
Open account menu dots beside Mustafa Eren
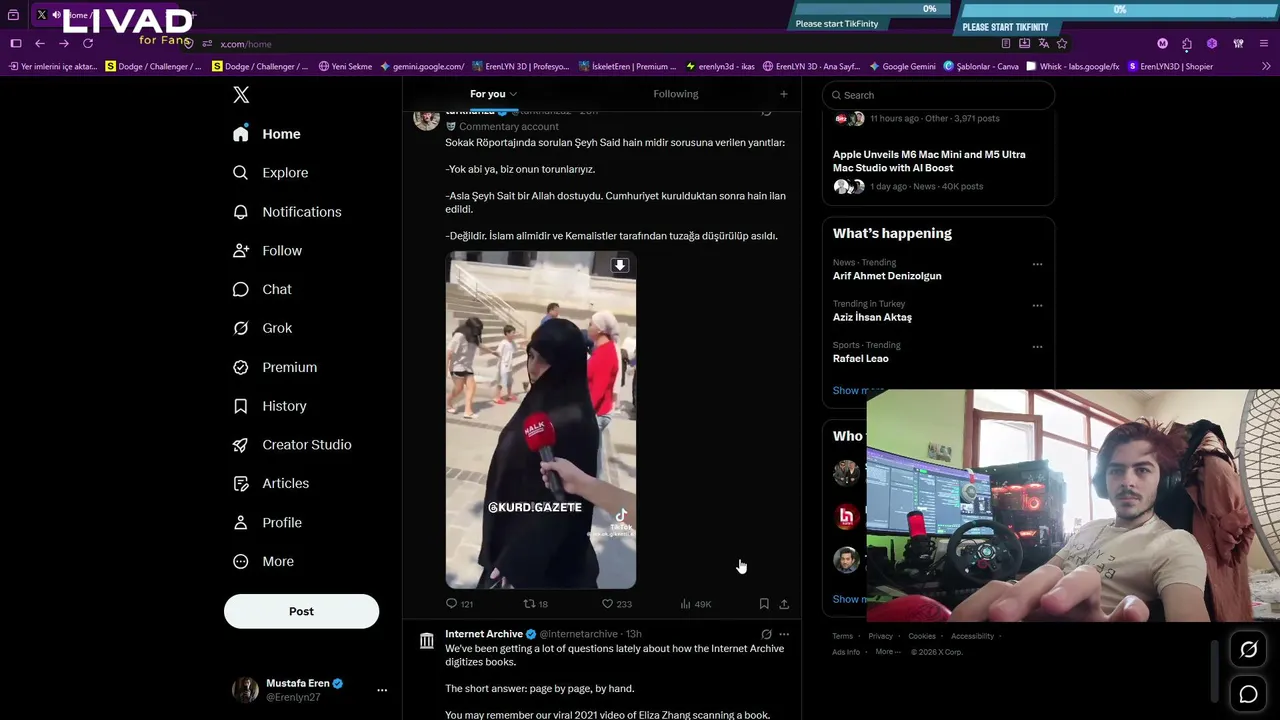382,690
